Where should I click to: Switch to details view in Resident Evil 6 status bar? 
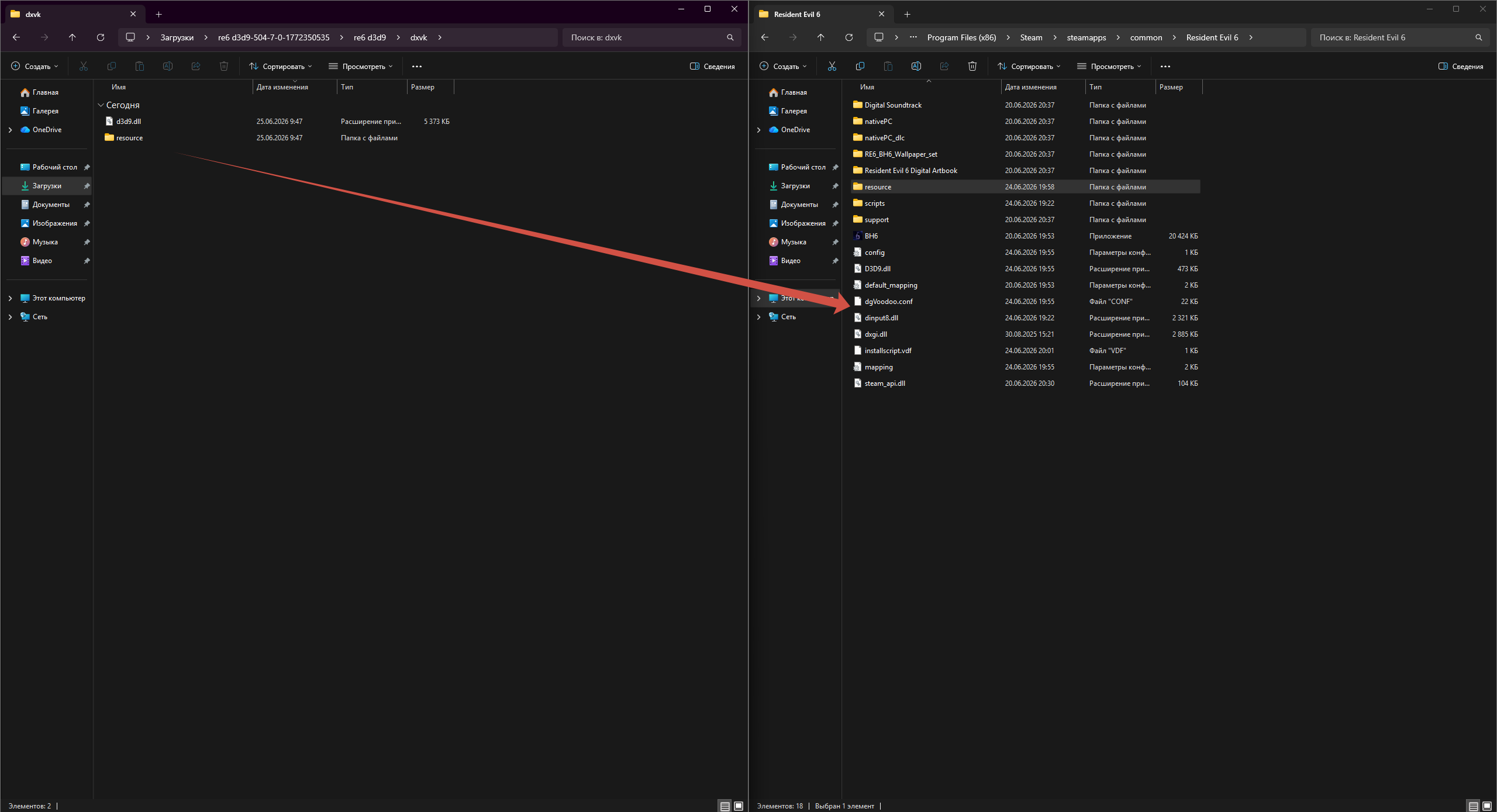[1473, 806]
